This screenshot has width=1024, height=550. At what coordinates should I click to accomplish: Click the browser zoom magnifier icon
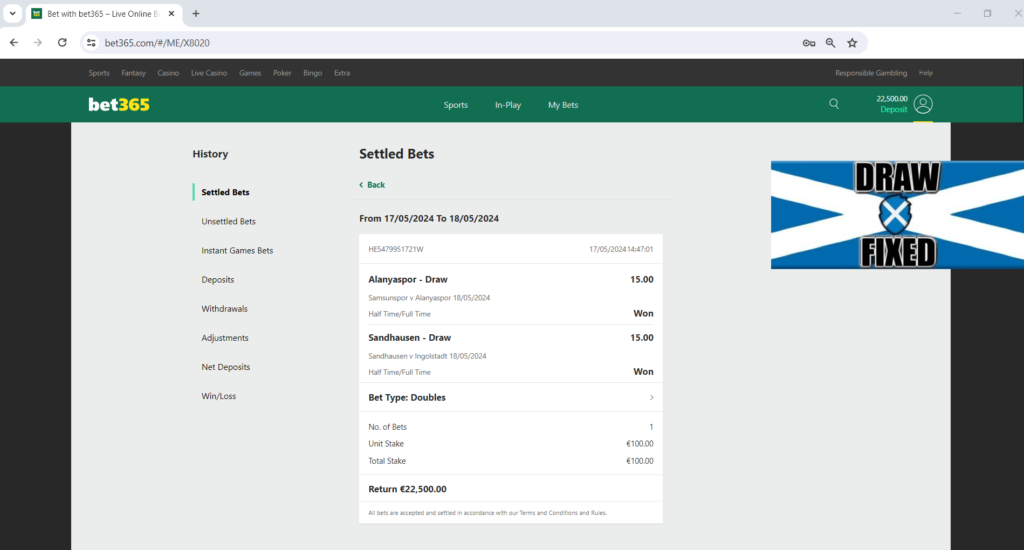[x=830, y=43]
